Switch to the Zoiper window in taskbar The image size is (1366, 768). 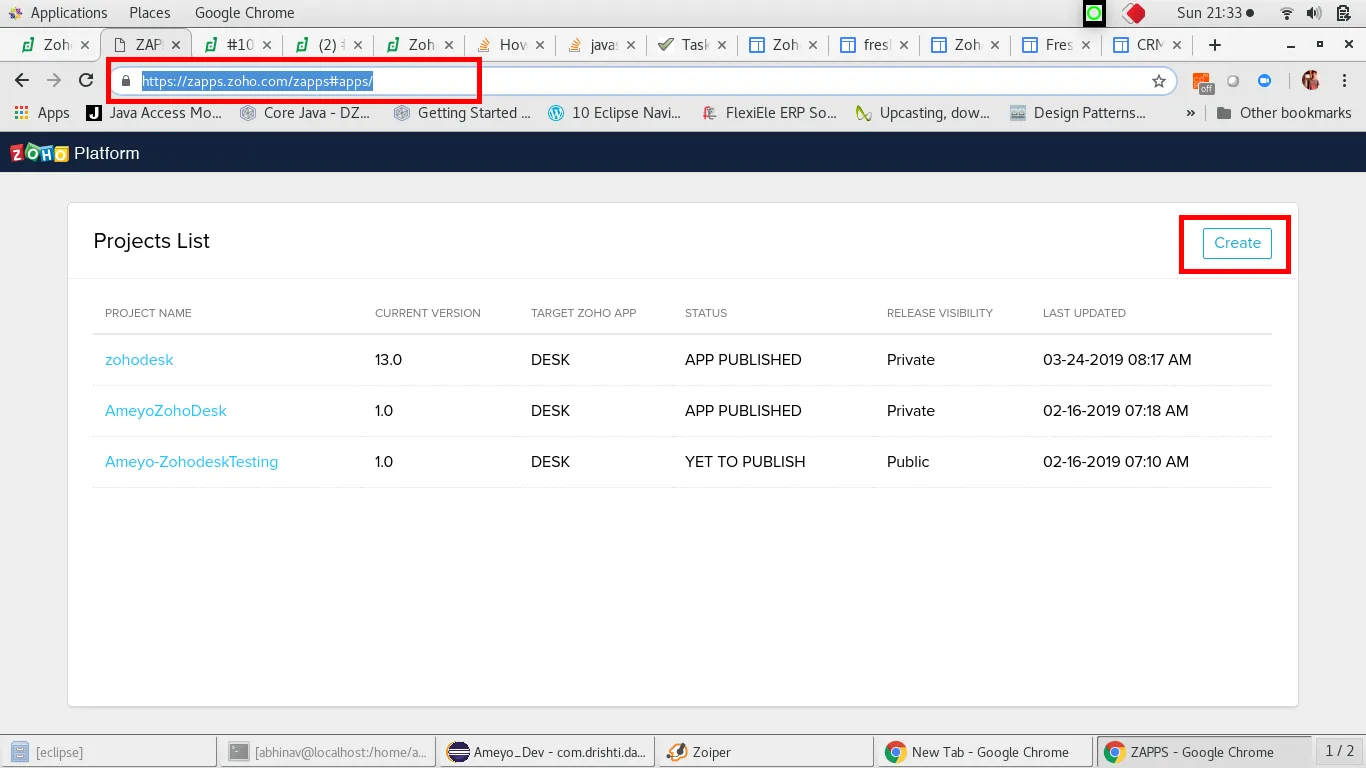point(766,752)
